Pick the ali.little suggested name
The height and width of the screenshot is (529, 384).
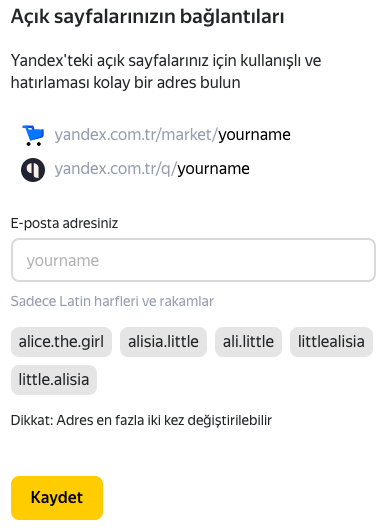pyautogui.click(x=248, y=342)
